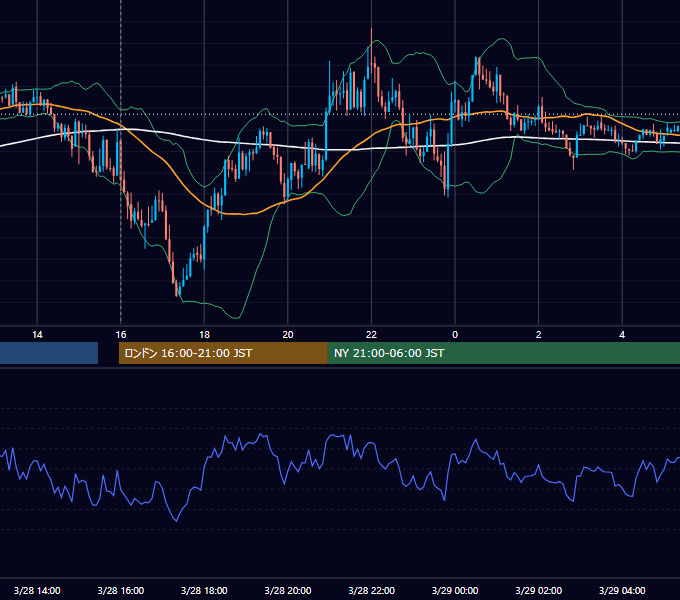
Task: Click the 4 hour axis label
Action: [622, 335]
